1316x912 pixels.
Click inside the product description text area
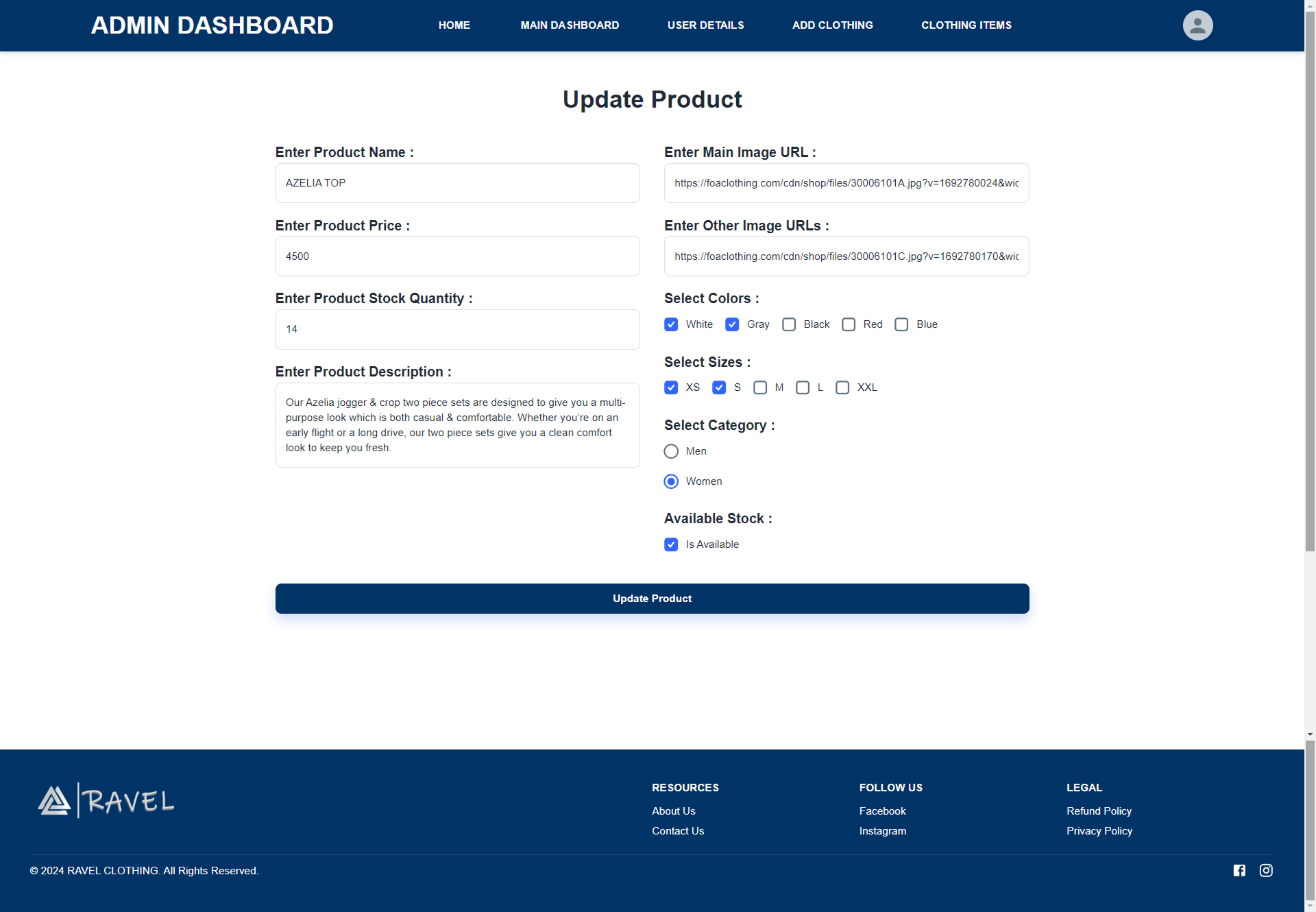coord(457,425)
